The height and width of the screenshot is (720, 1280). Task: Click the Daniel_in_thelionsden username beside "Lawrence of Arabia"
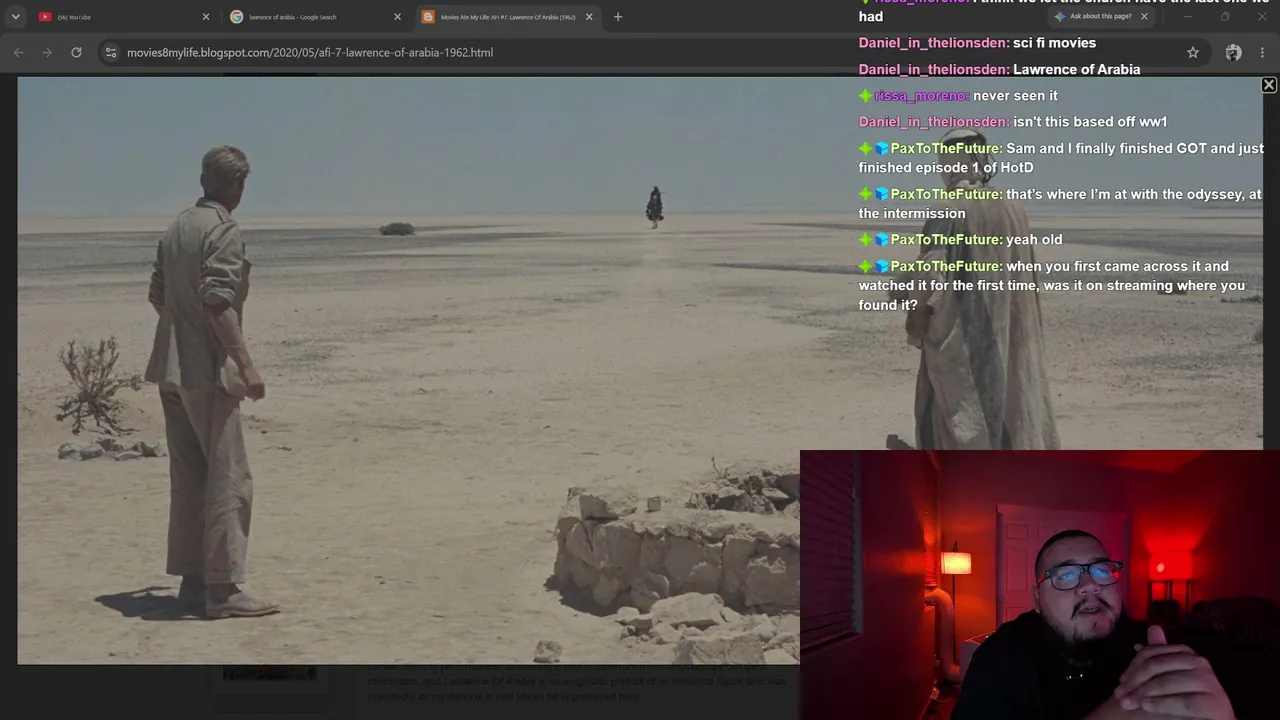point(934,70)
